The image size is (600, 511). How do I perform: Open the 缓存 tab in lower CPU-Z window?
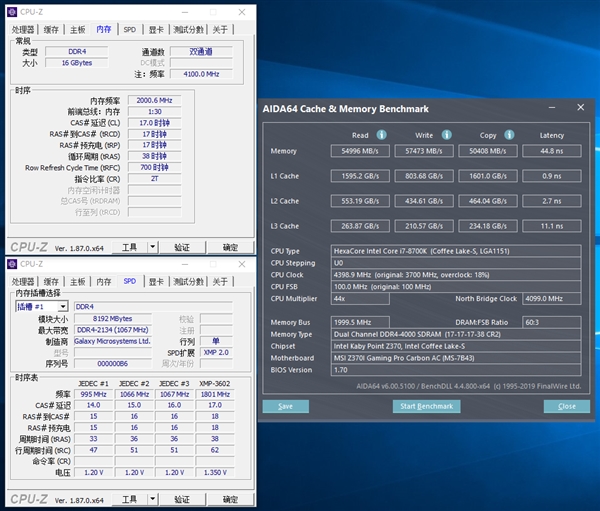[x=51, y=282]
